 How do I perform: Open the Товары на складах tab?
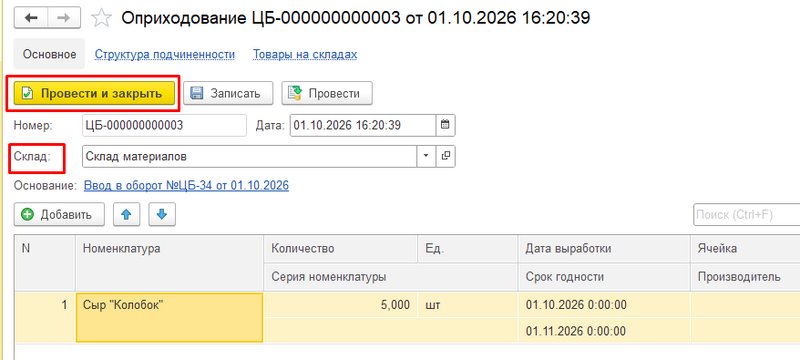[305, 55]
